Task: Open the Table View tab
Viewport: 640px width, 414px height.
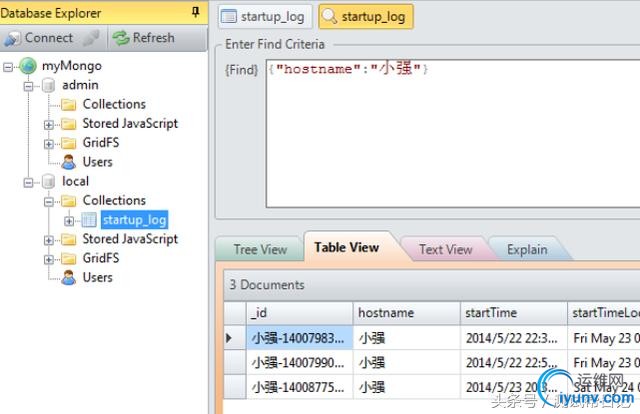Action: (347, 247)
